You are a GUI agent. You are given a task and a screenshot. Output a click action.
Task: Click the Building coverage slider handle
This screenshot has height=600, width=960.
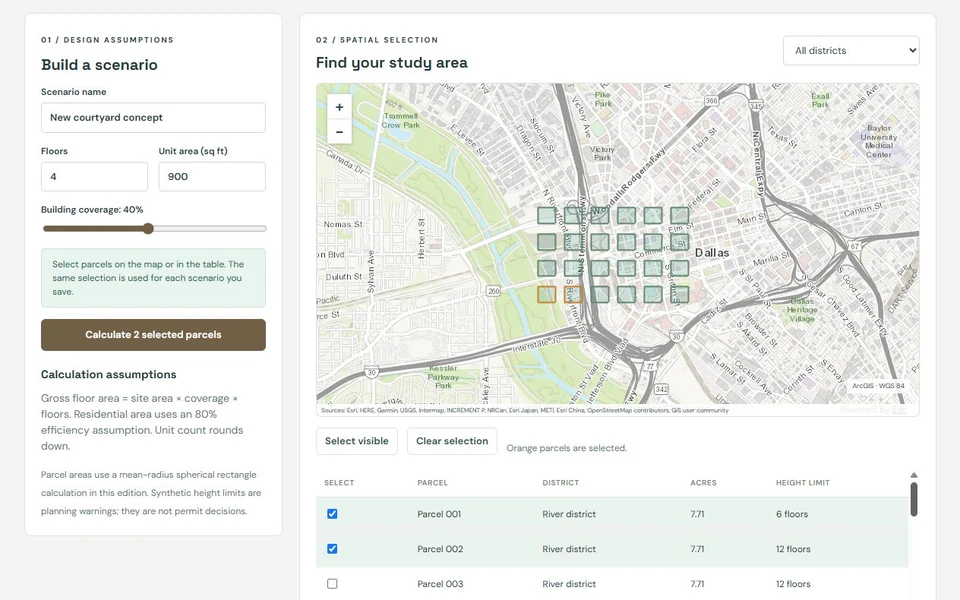coord(148,228)
